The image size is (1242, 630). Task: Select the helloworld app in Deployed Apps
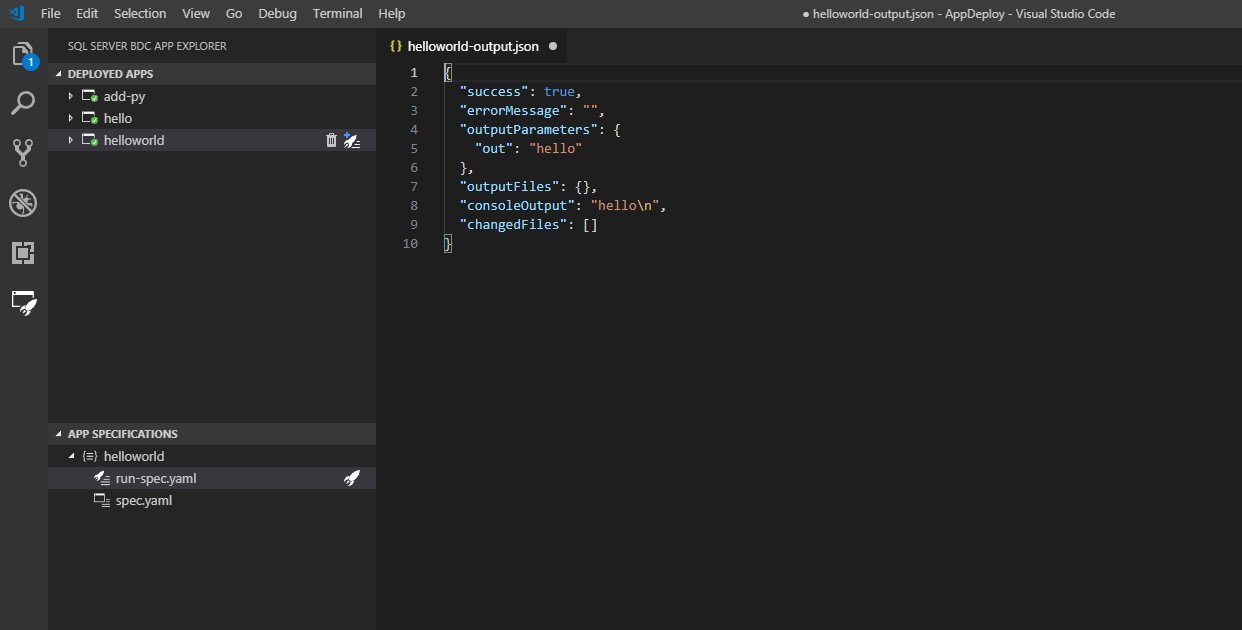click(133, 140)
